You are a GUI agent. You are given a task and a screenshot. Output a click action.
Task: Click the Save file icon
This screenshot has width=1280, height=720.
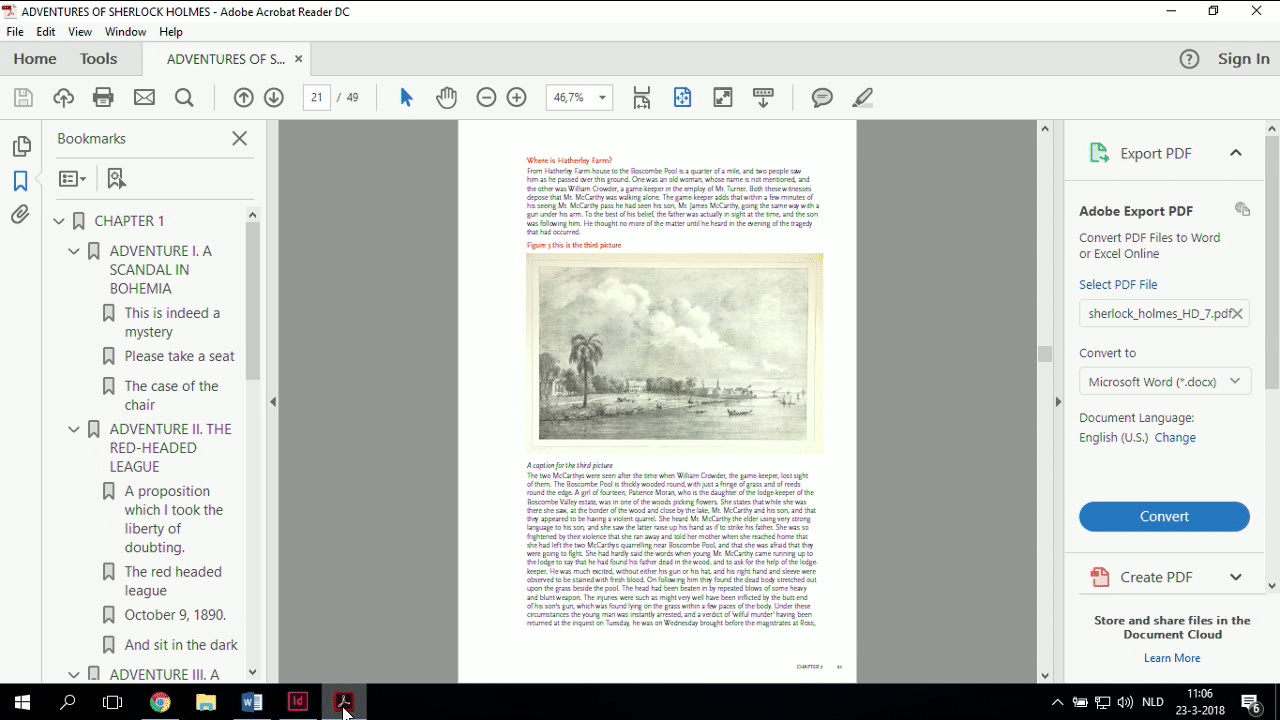[x=23, y=97]
